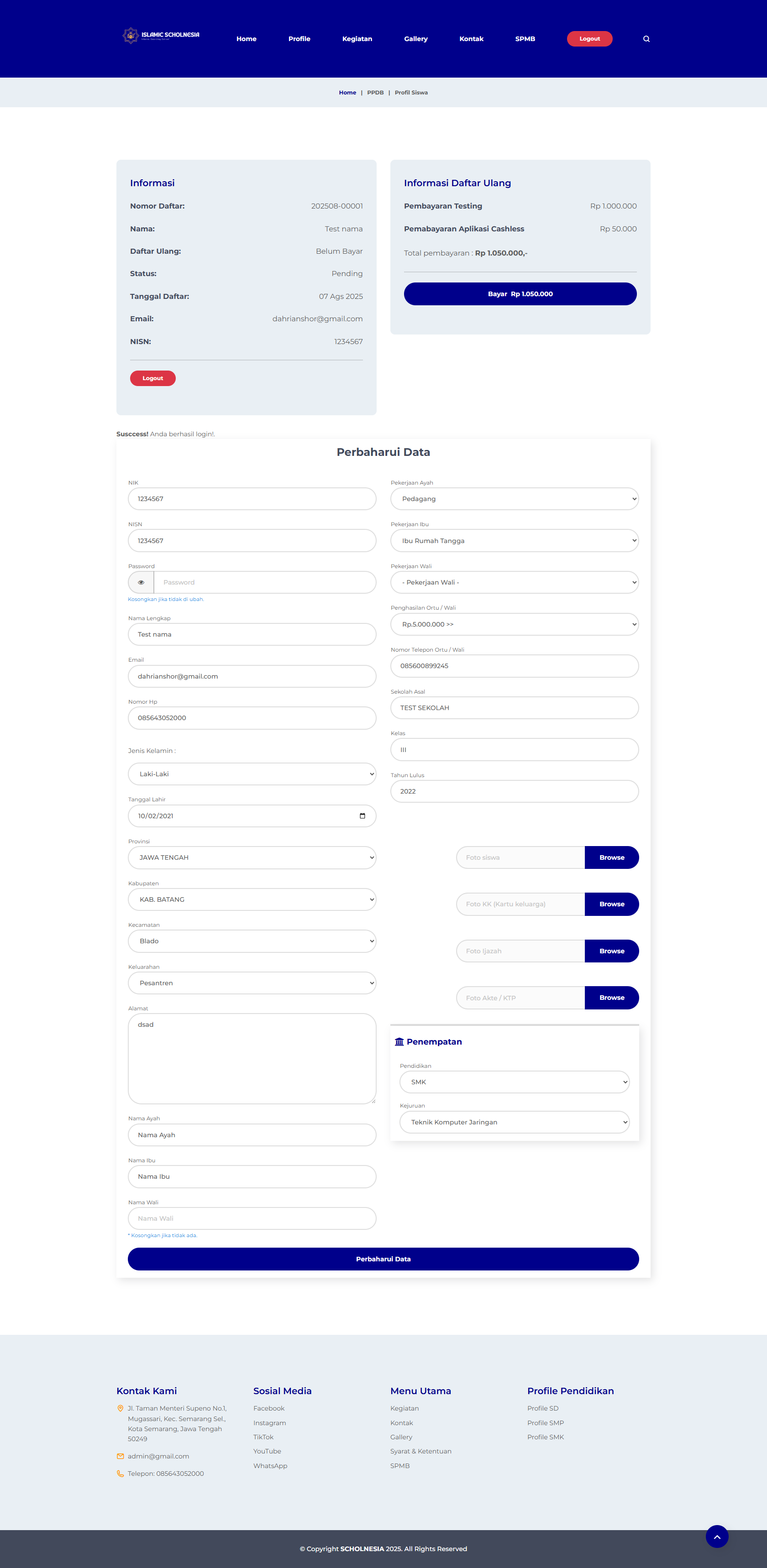The image size is (767, 1568).
Task: Click Browse button for Foto siswa
Action: (611, 857)
